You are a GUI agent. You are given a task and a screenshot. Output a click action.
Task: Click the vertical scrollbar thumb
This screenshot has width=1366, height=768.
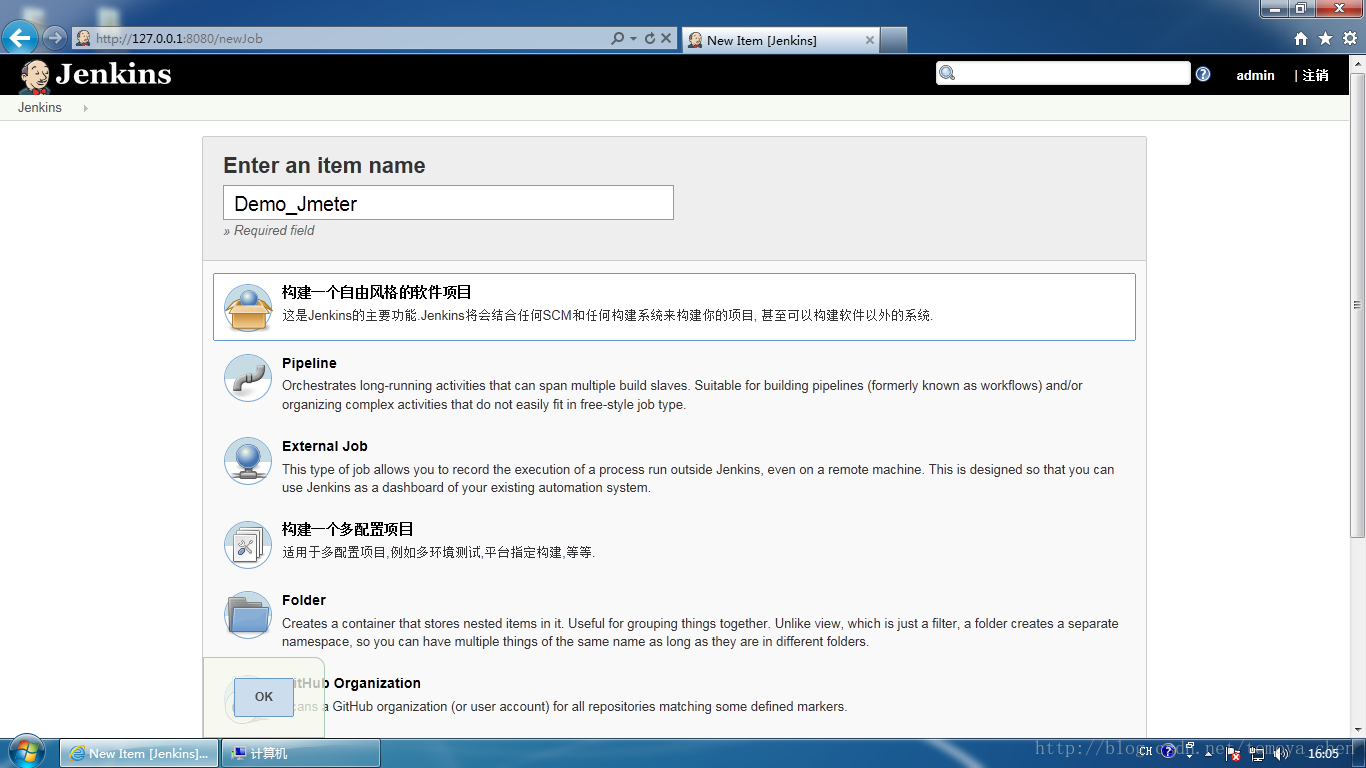[1358, 305]
